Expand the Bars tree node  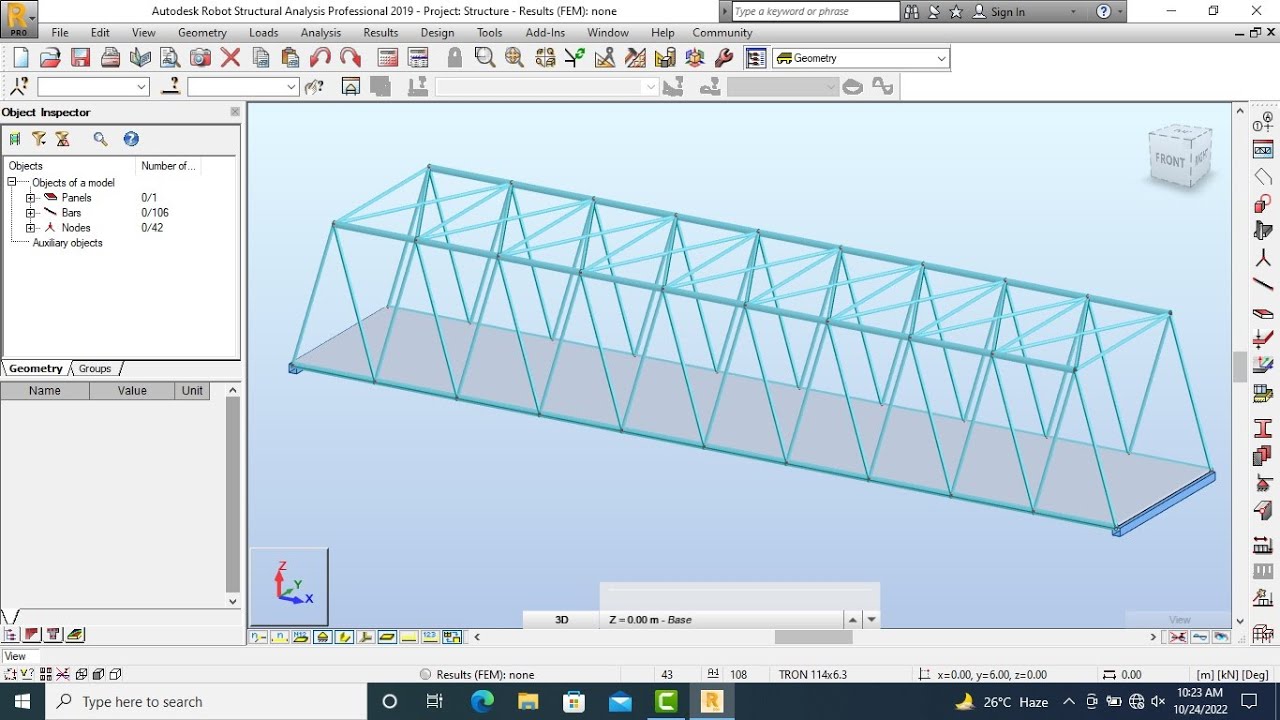(30, 213)
